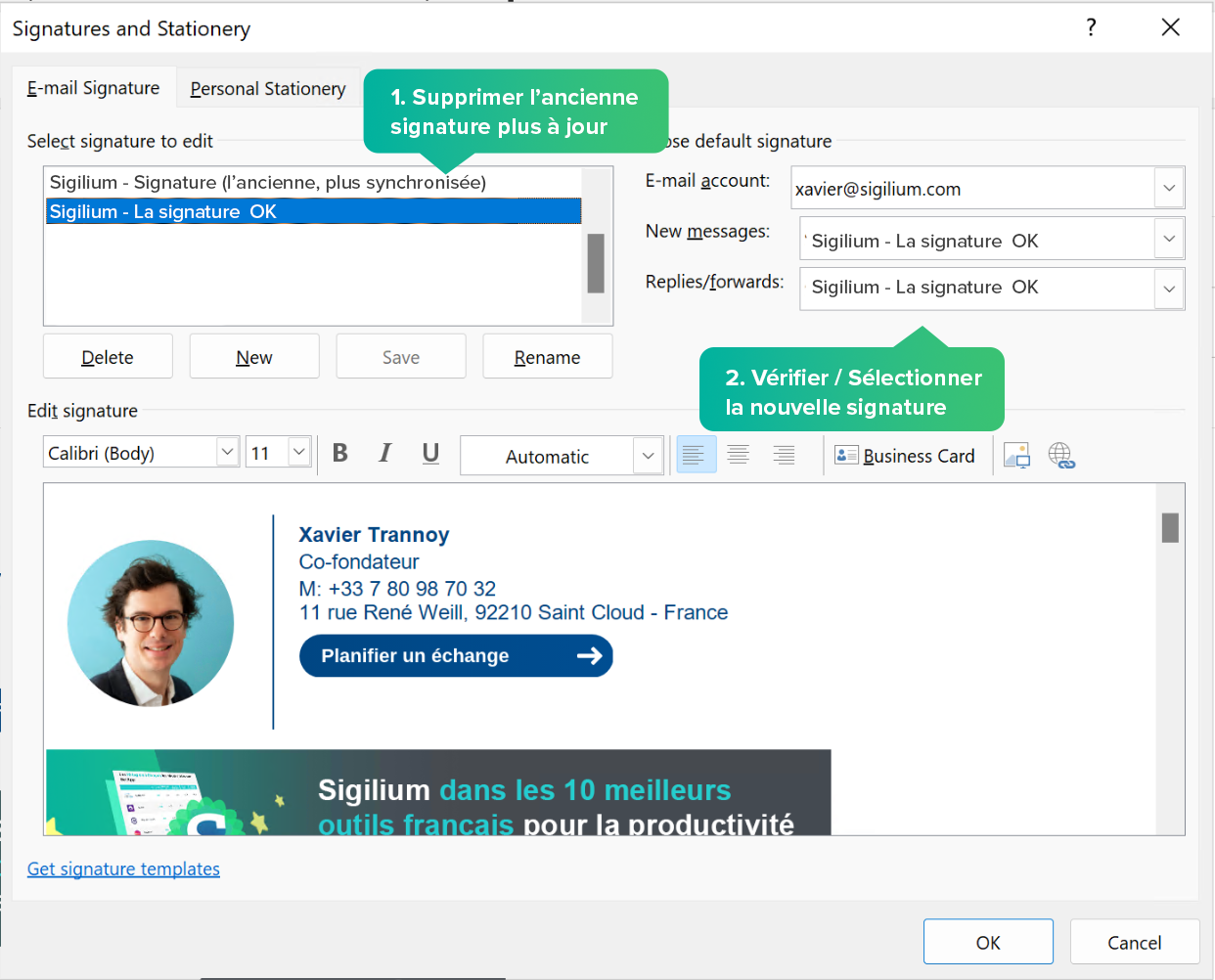1215x980 pixels.
Task: Click the signature editor scrollbar thumb
Action: pos(1170,527)
